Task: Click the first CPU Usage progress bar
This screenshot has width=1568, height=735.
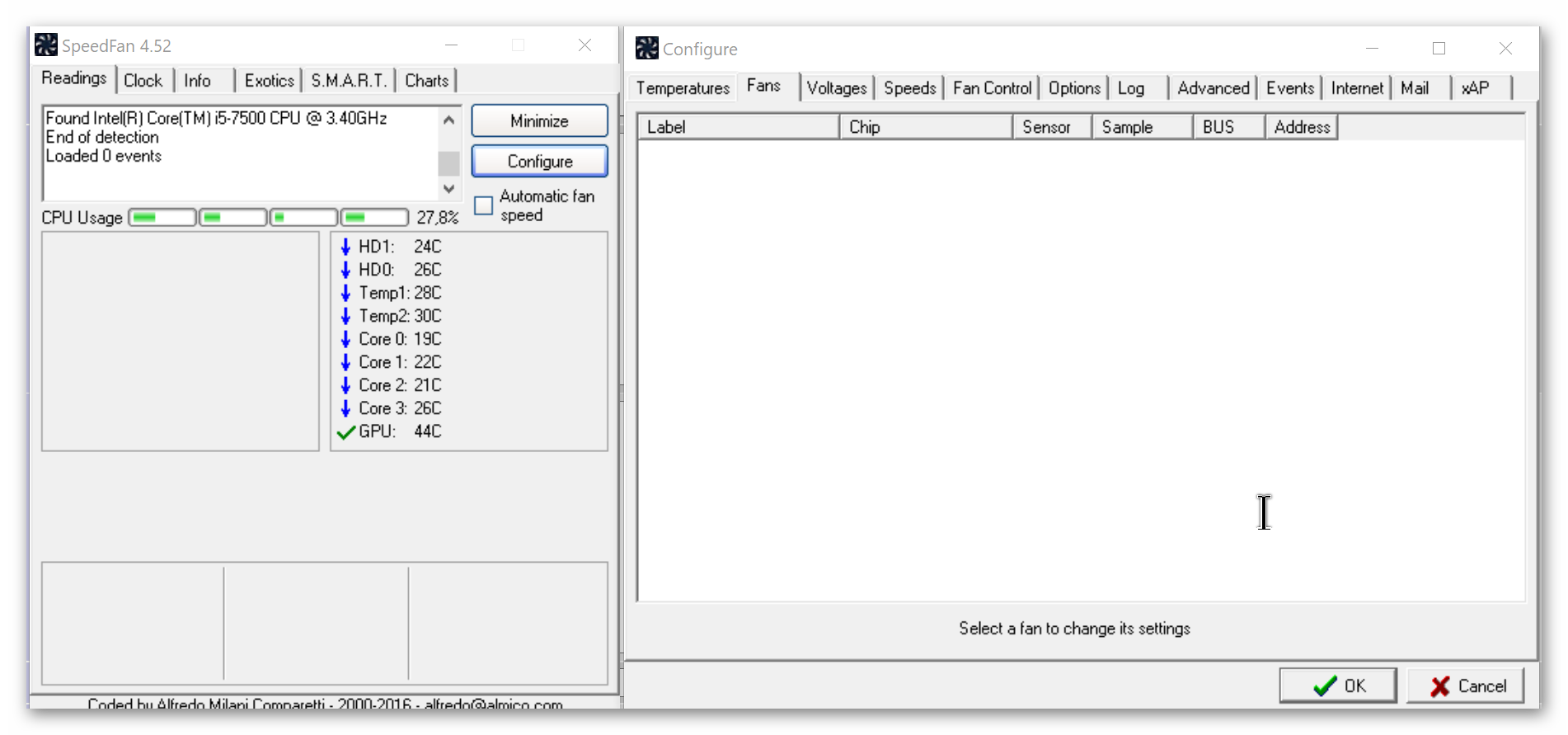Action: (162, 217)
